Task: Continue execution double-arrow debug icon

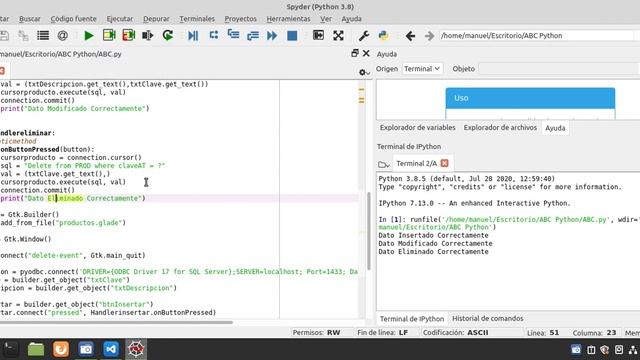Action: click(x=272, y=36)
